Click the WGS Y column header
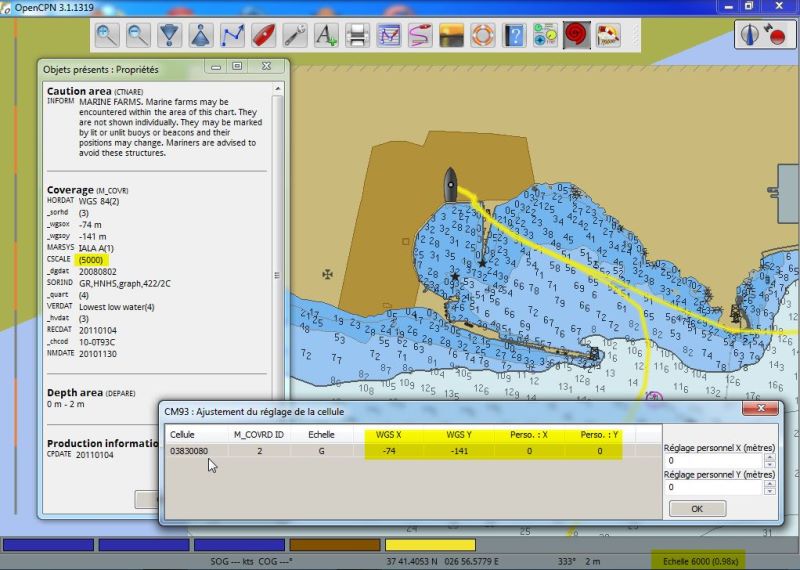Viewport: 800px width, 570px height. [459, 435]
